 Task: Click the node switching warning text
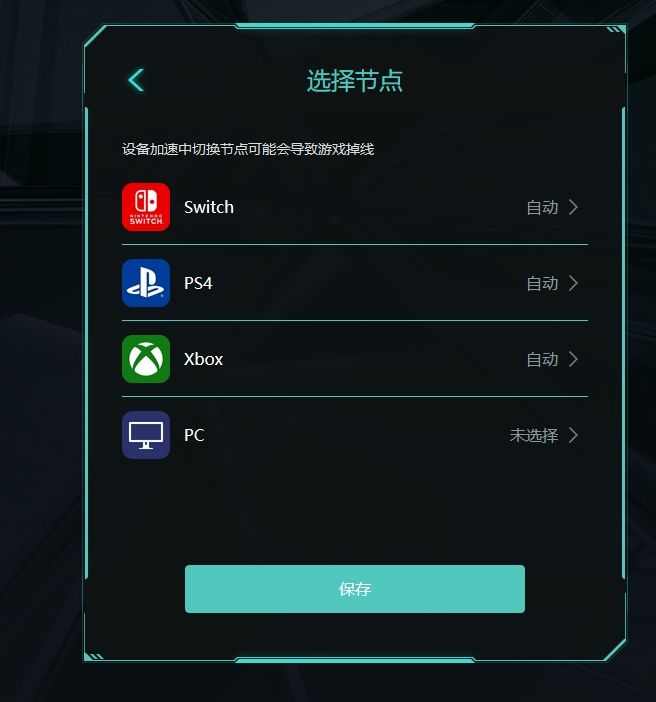[248, 149]
